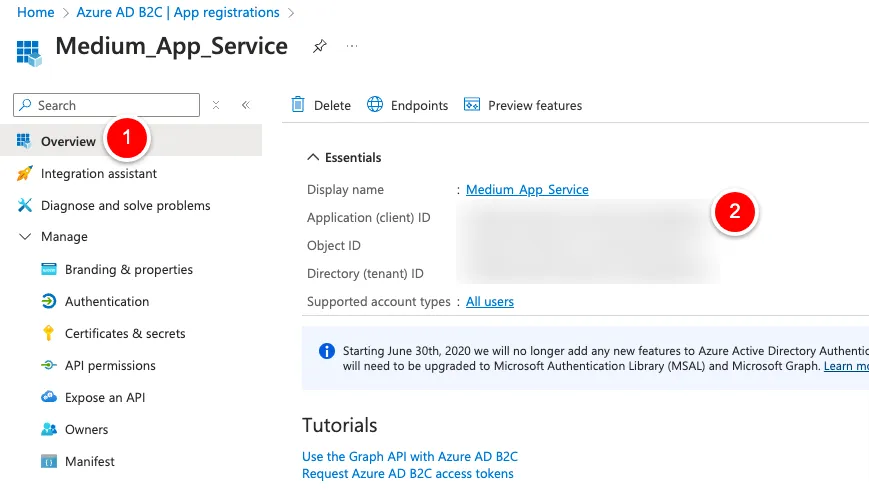Open Certificates & secrets
Viewport: 869px width, 504px height.
pos(125,333)
